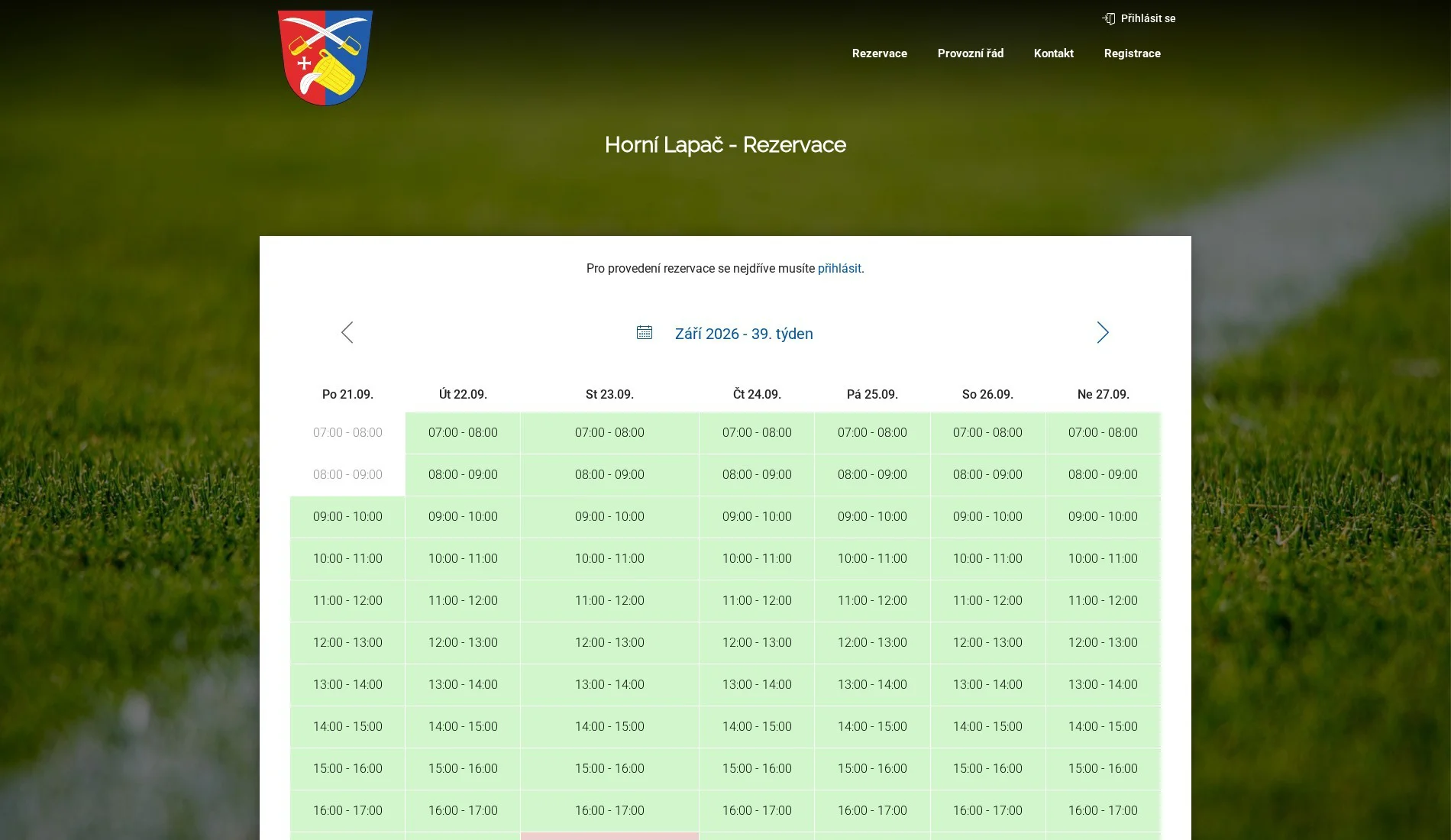Select Thursday 24.09. slot 09:00 - 10:00

pos(757,517)
